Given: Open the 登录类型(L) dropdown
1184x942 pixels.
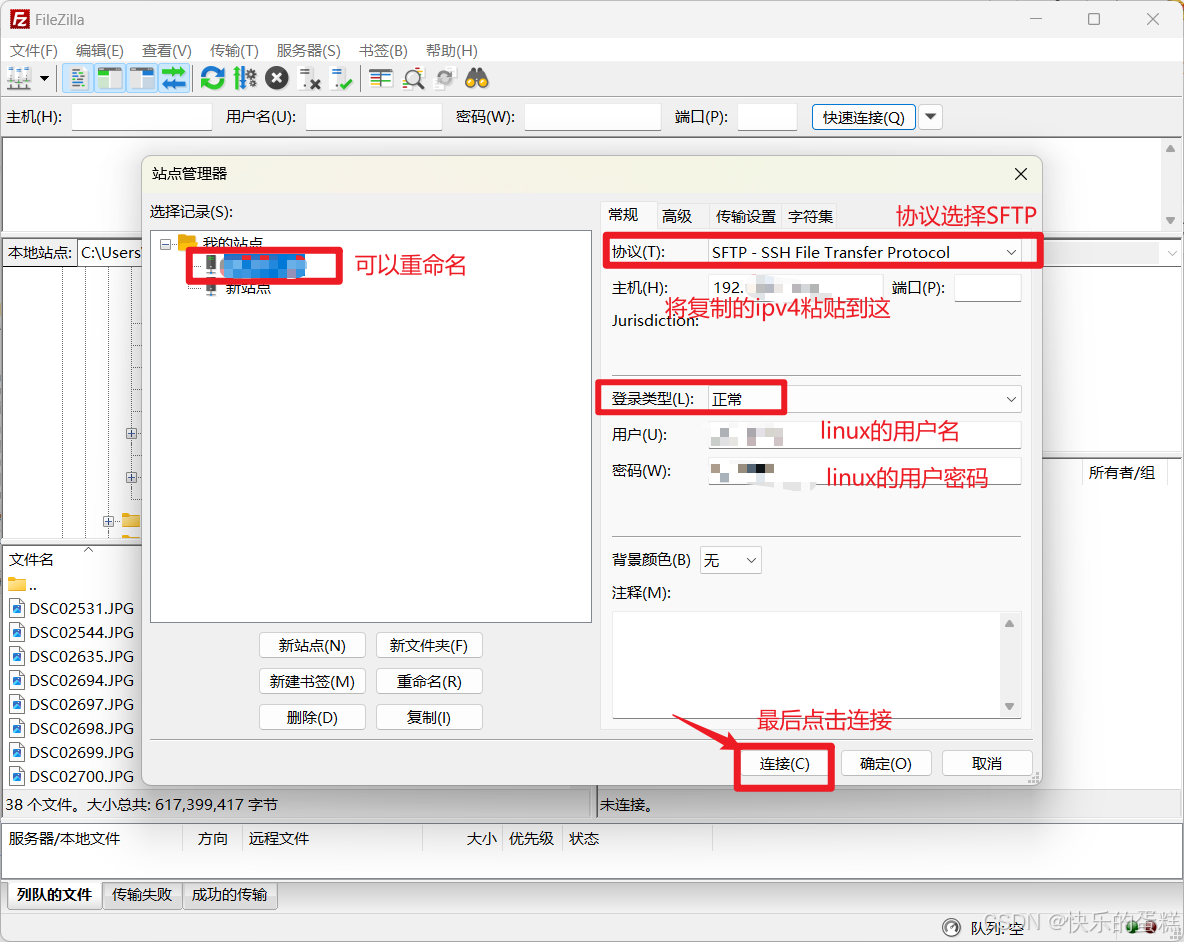Looking at the screenshot, I should (x=865, y=399).
